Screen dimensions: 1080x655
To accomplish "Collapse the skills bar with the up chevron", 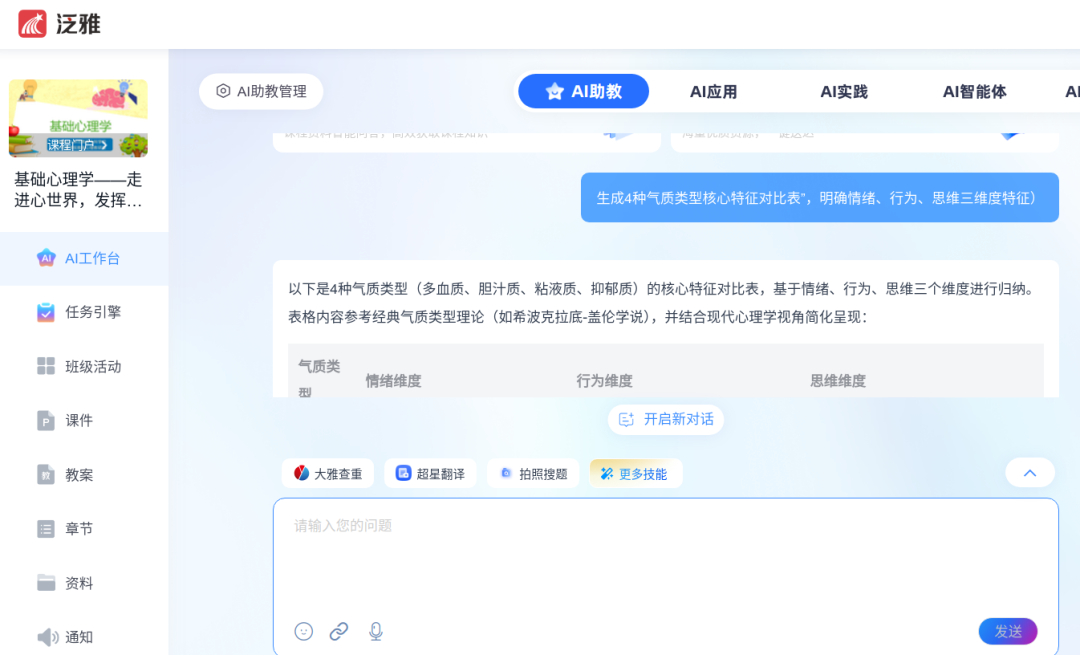I will point(1030,473).
